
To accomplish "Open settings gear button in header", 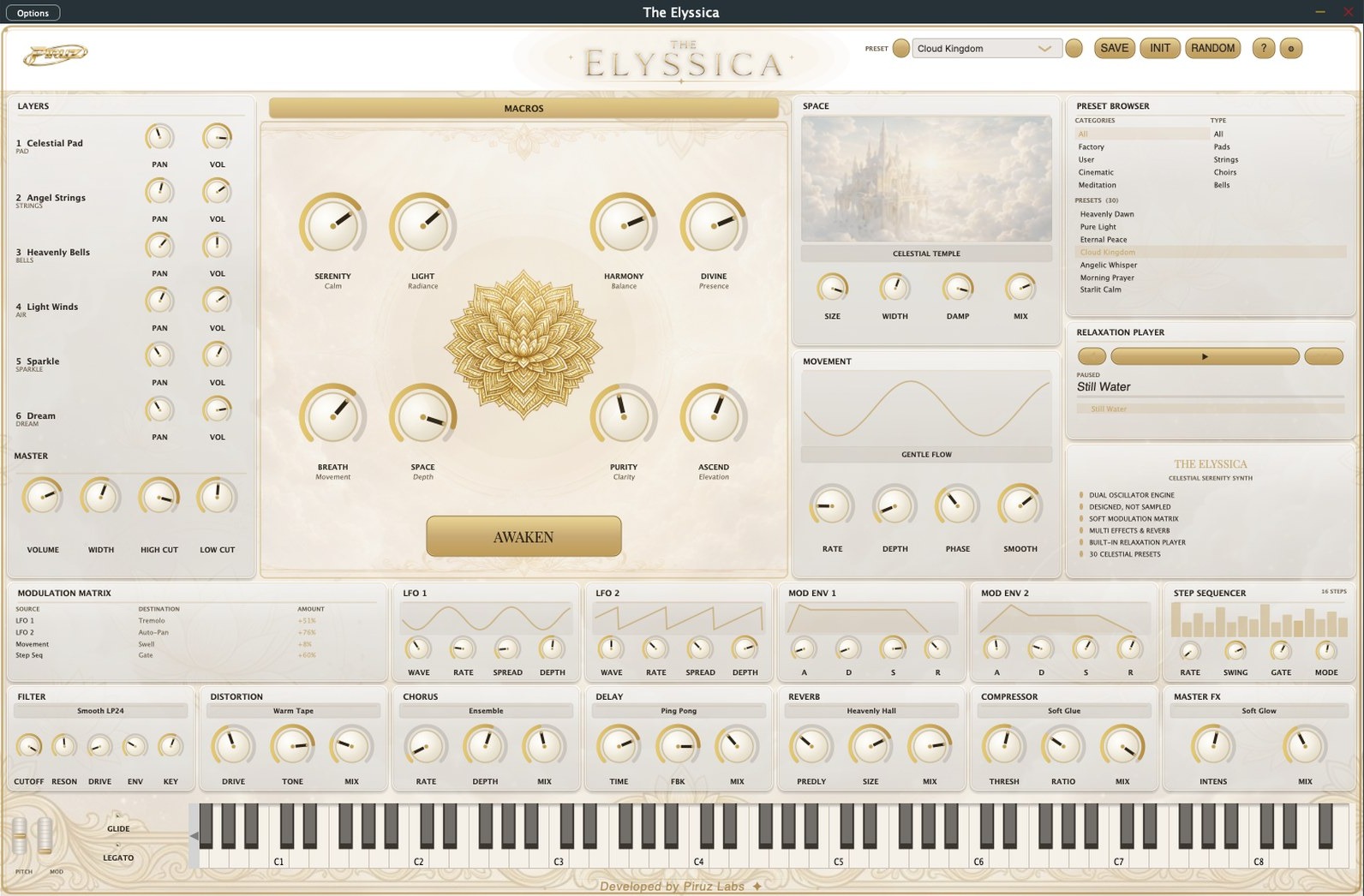I will (x=1291, y=48).
